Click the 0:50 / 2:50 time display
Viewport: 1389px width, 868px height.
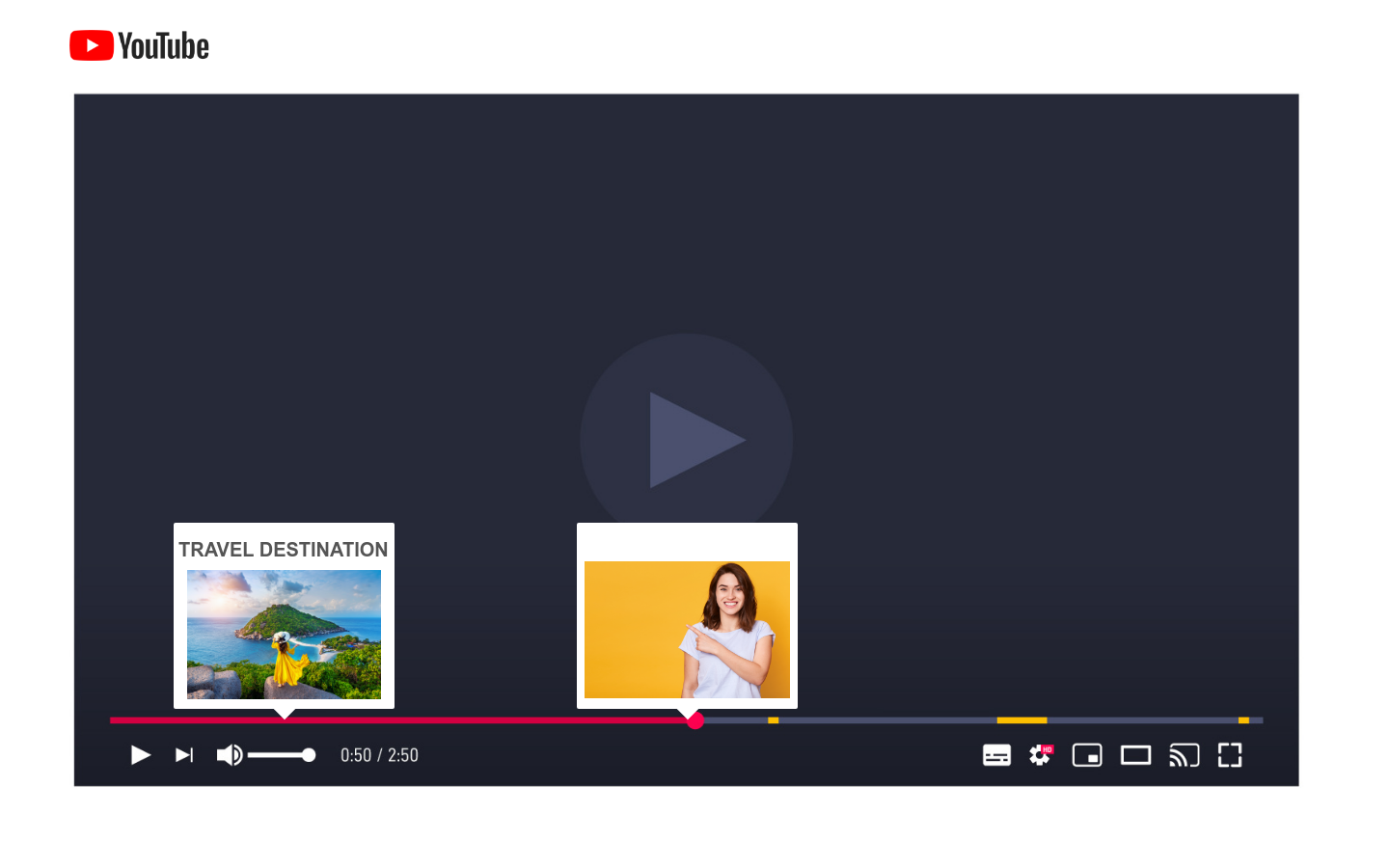379,755
